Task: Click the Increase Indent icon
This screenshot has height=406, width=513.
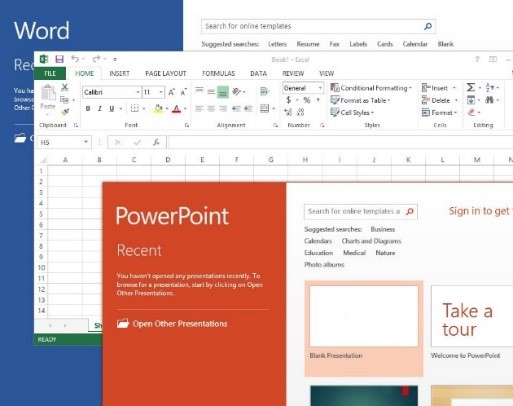Action: 248,109
